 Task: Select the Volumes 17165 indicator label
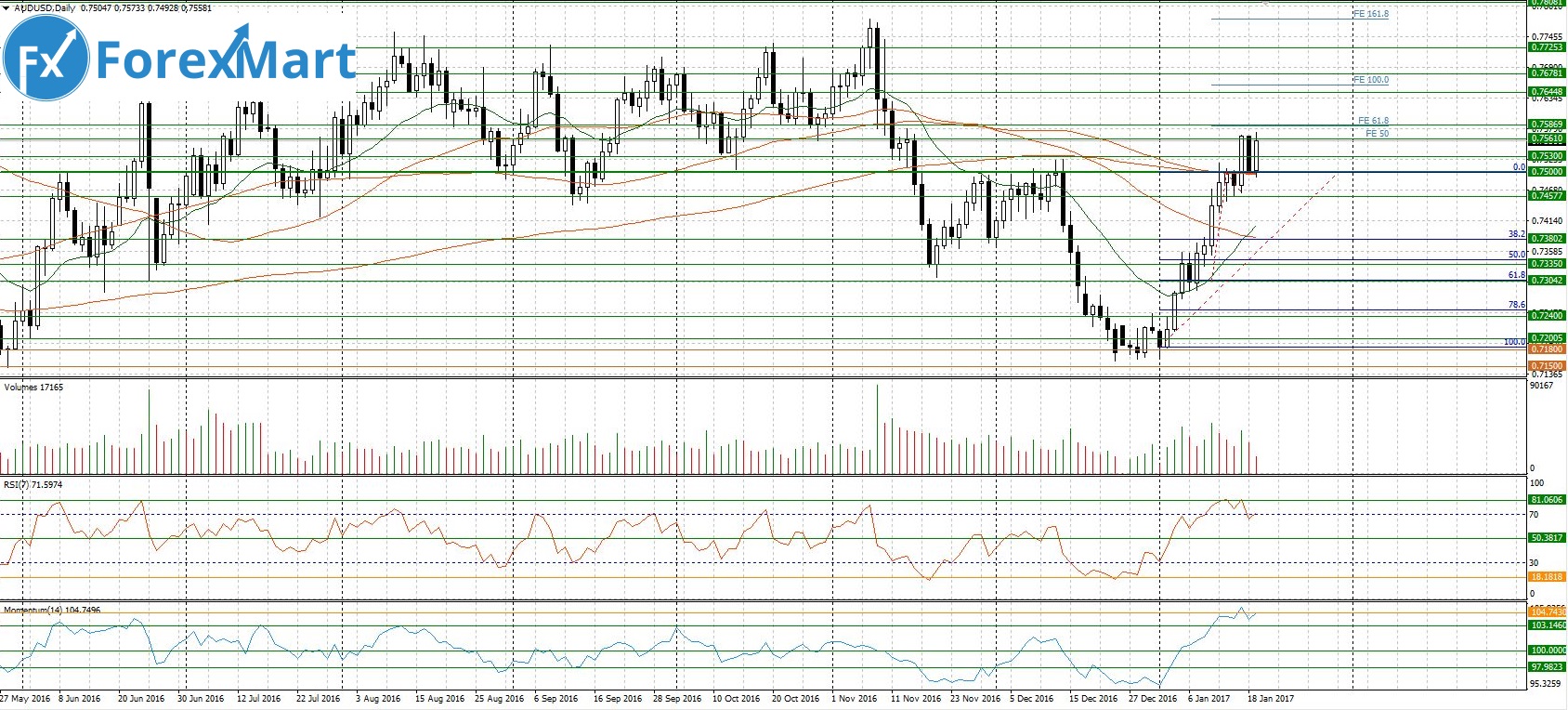pyautogui.click(x=34, y=387)
